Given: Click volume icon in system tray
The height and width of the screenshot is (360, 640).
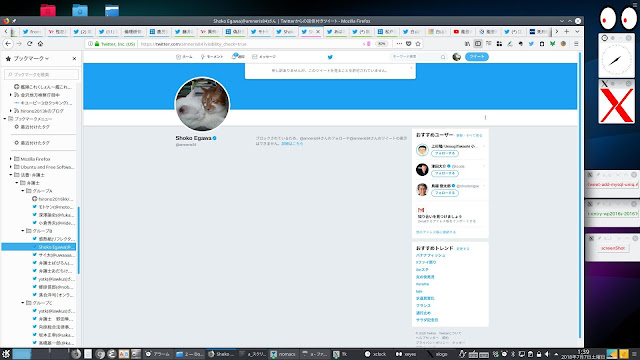Looking at the screenshot, I should tap(547, 354).
